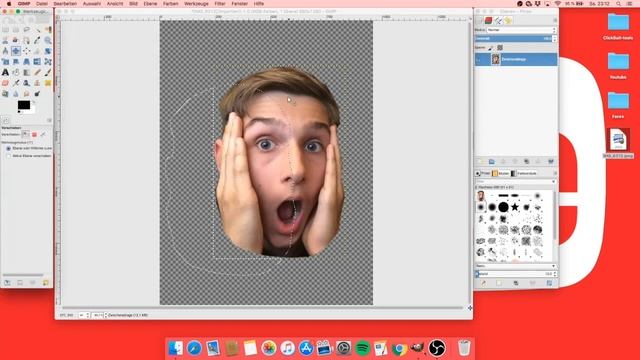Select the Smudge tool
Screen dimensions: 640x360
pos(27,93)
